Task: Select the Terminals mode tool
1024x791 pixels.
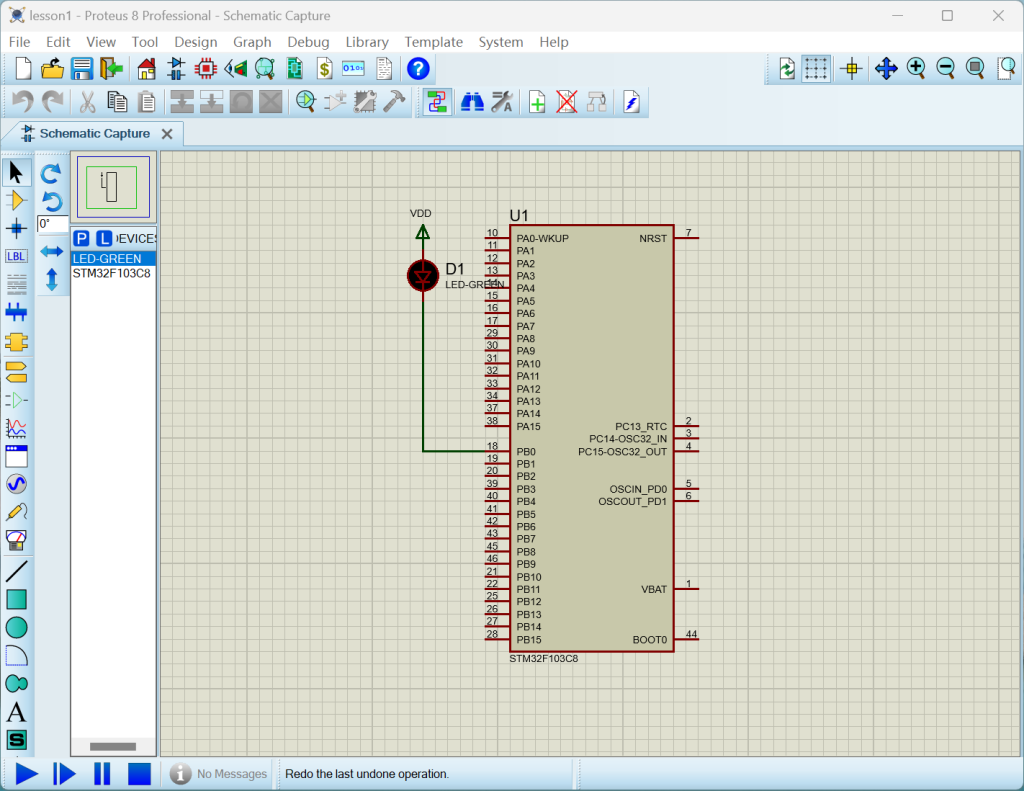Action: click(16, 371)
